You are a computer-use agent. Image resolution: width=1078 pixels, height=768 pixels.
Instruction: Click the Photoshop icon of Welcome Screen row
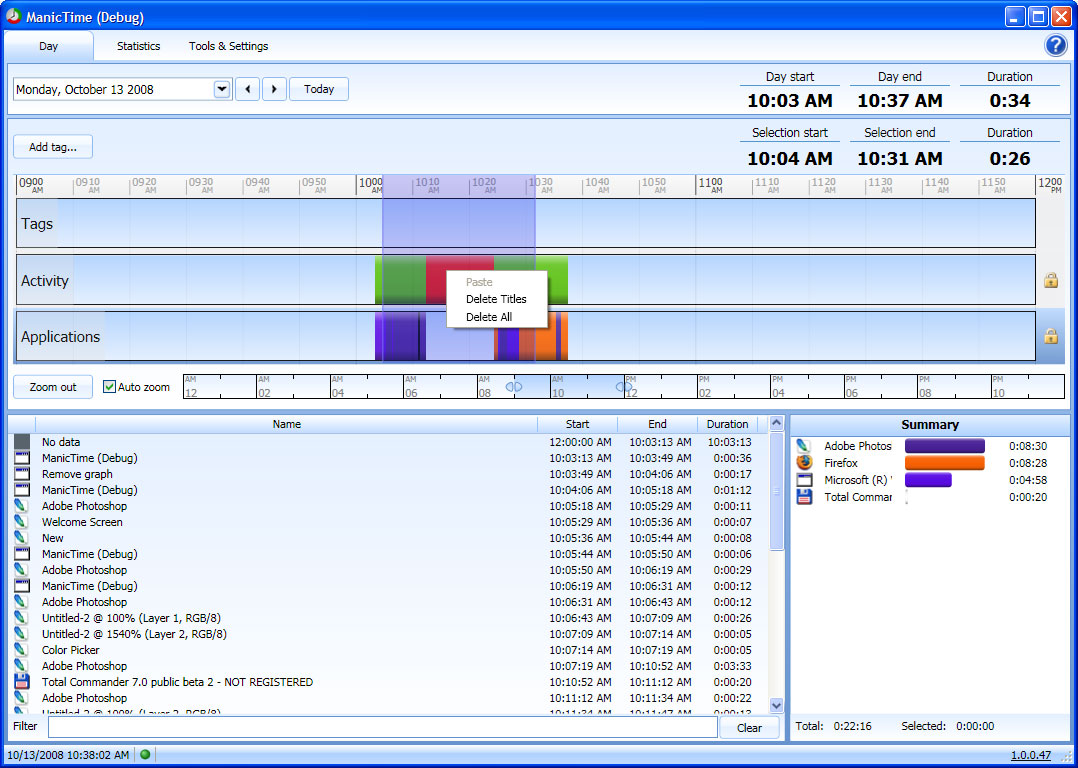[22, 522]
